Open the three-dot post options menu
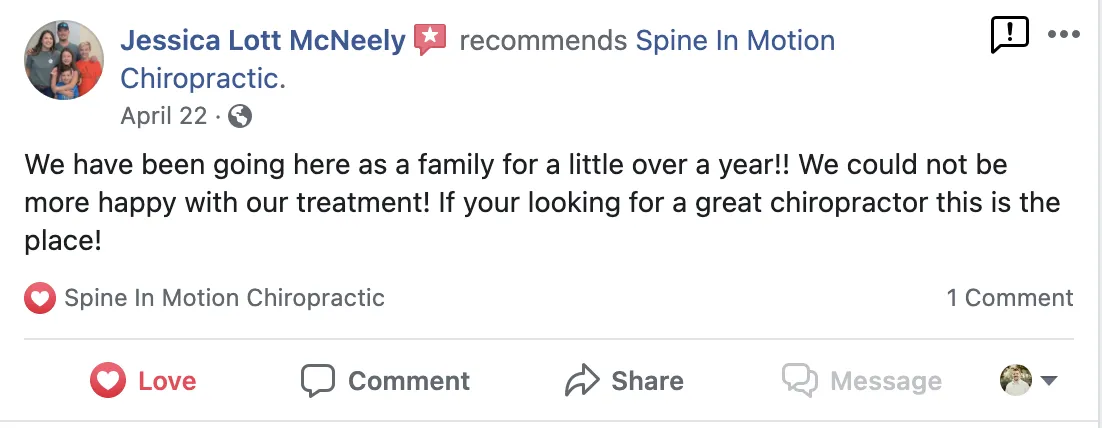 1063,34
